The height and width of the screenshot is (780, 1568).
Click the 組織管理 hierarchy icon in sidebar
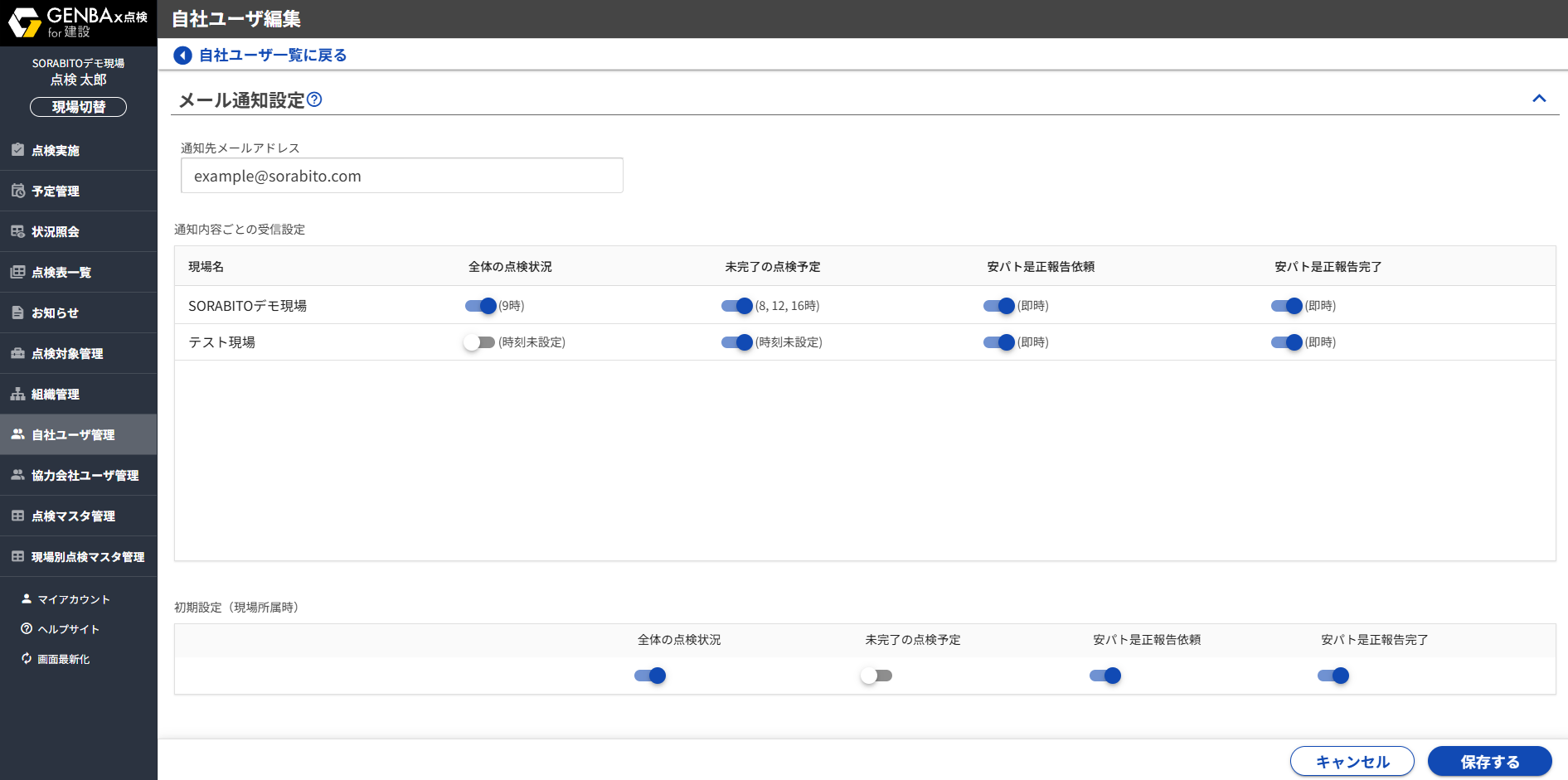point(17,394)
